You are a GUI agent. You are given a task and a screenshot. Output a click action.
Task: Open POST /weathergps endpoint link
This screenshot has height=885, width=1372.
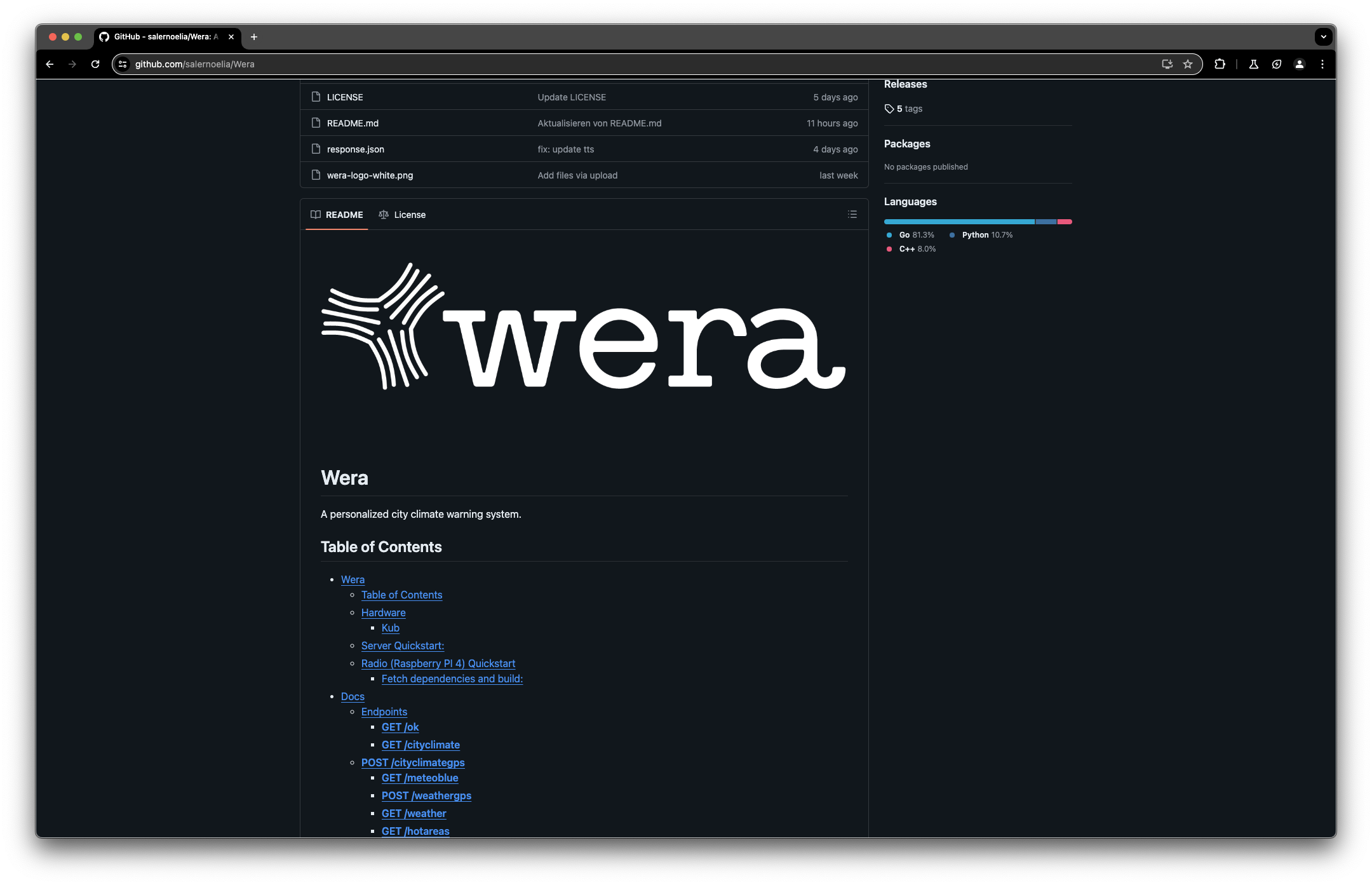(x=426, y=795)
